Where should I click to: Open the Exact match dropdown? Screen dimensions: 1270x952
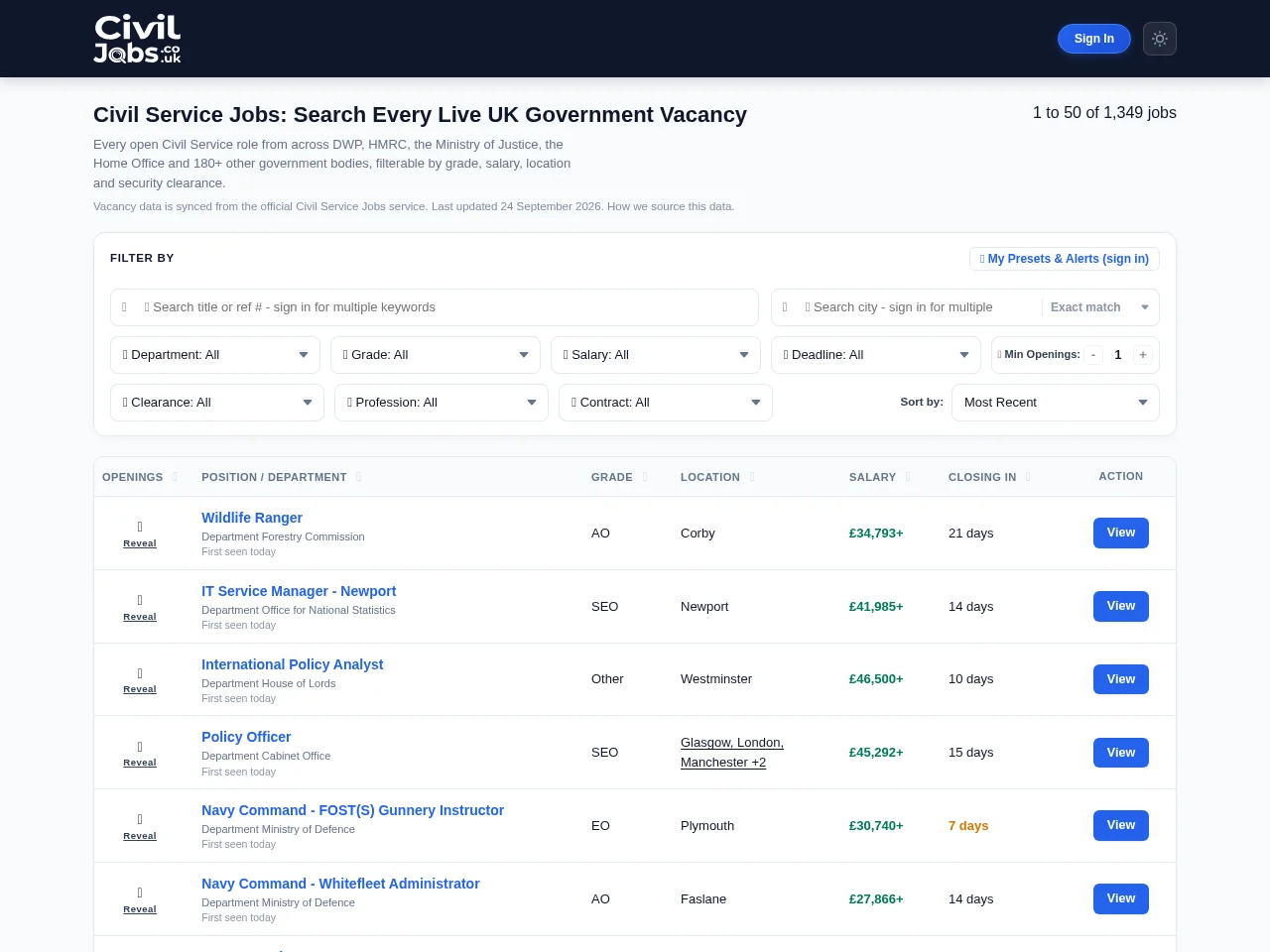pos(1099,307)
